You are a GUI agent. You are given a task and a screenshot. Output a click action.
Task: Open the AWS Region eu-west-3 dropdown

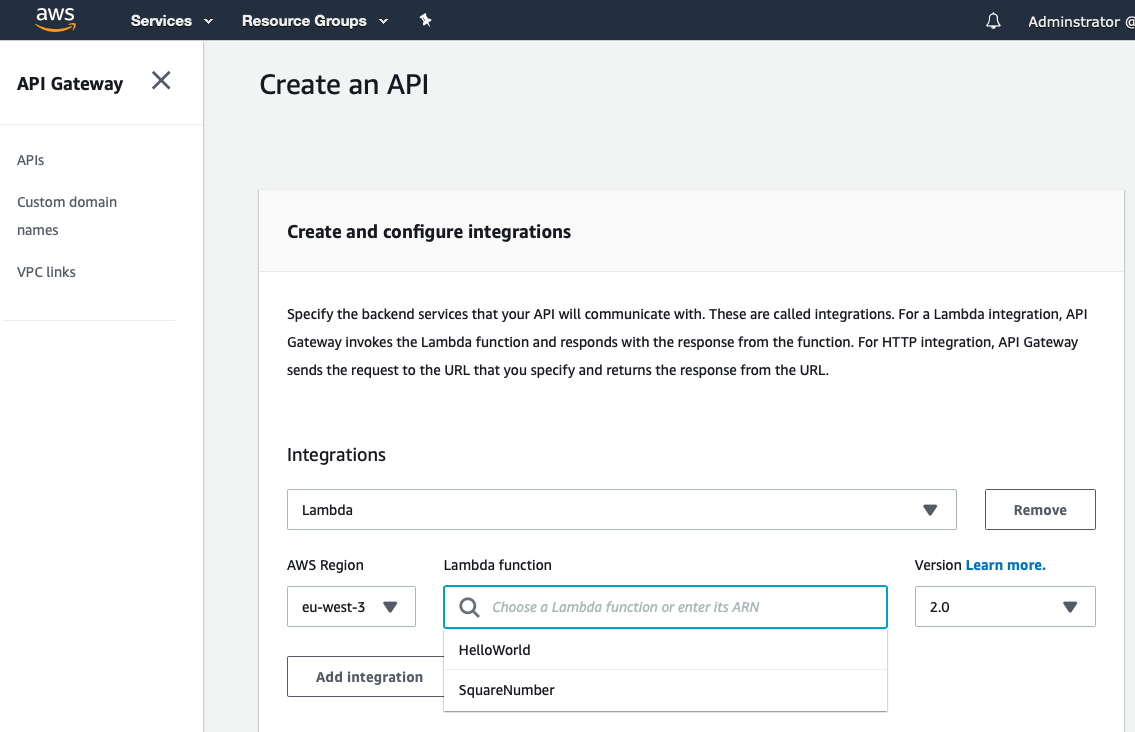click(351, 607)
